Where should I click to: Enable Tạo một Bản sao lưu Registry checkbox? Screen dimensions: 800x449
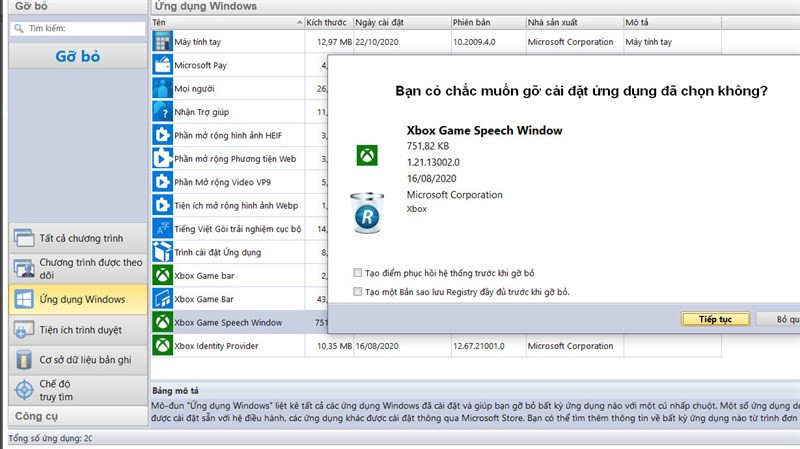coord(358,292)
